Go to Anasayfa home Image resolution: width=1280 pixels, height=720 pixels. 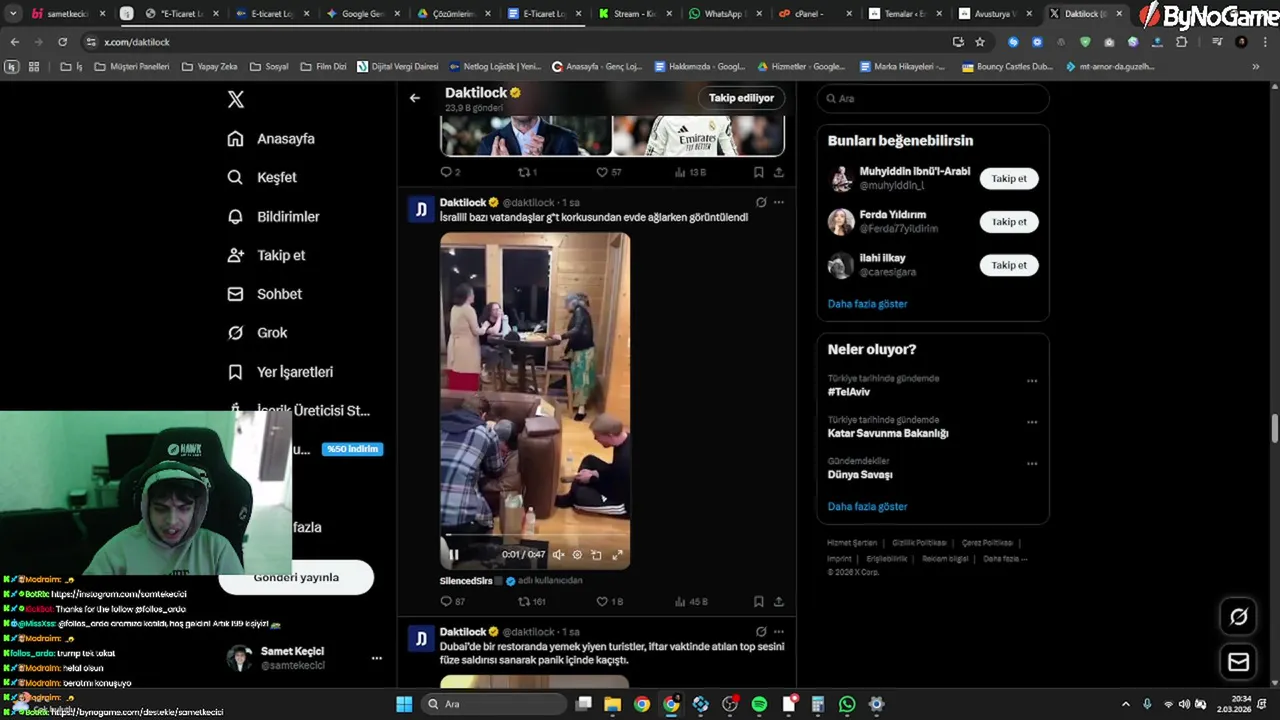(271, 139)
